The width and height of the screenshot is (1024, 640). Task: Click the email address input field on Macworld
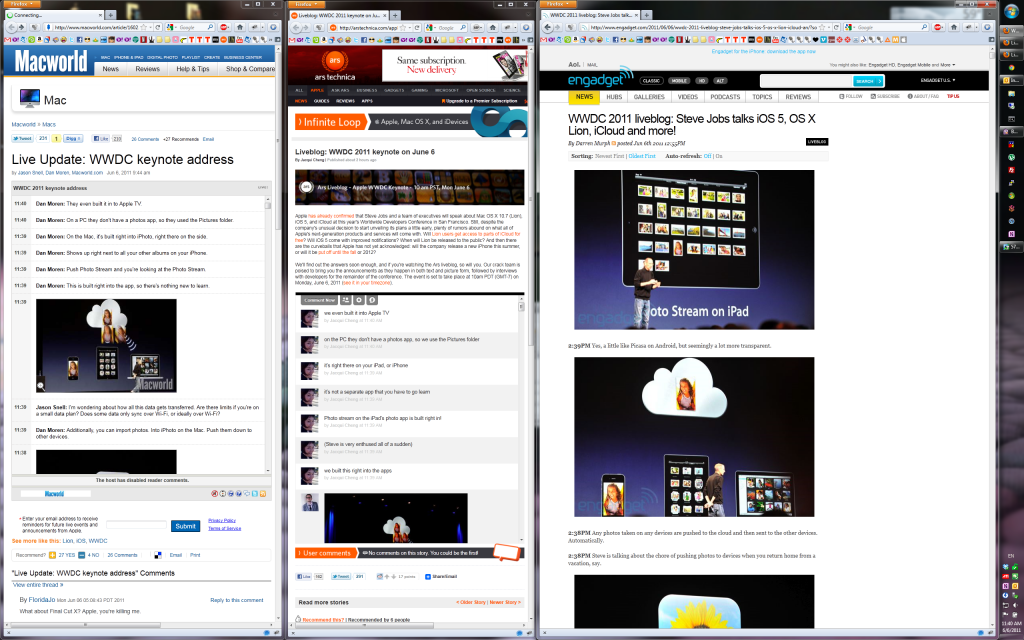click(136, 525)
